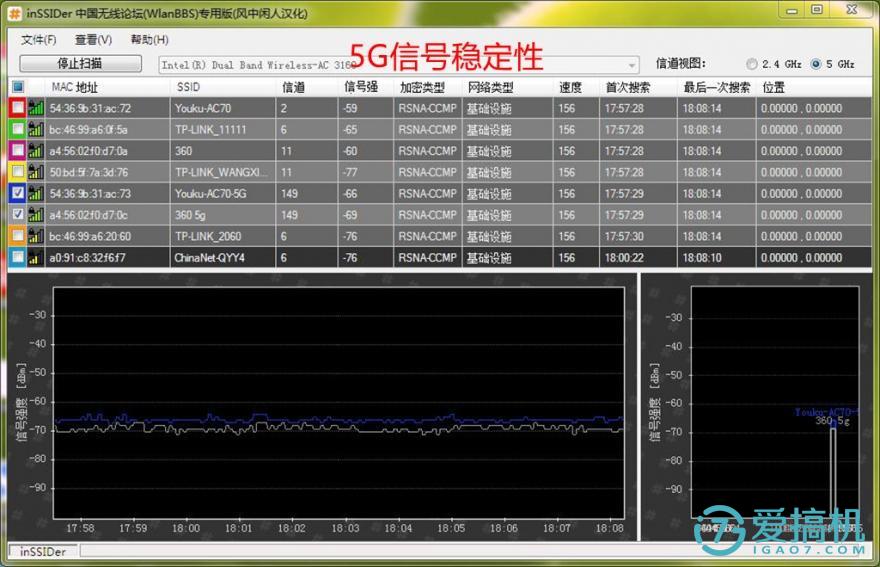Click signal bars icon for ChinaNet-QYY4
The width and height of the screenshot is (880, 567).
coord(36,257)
